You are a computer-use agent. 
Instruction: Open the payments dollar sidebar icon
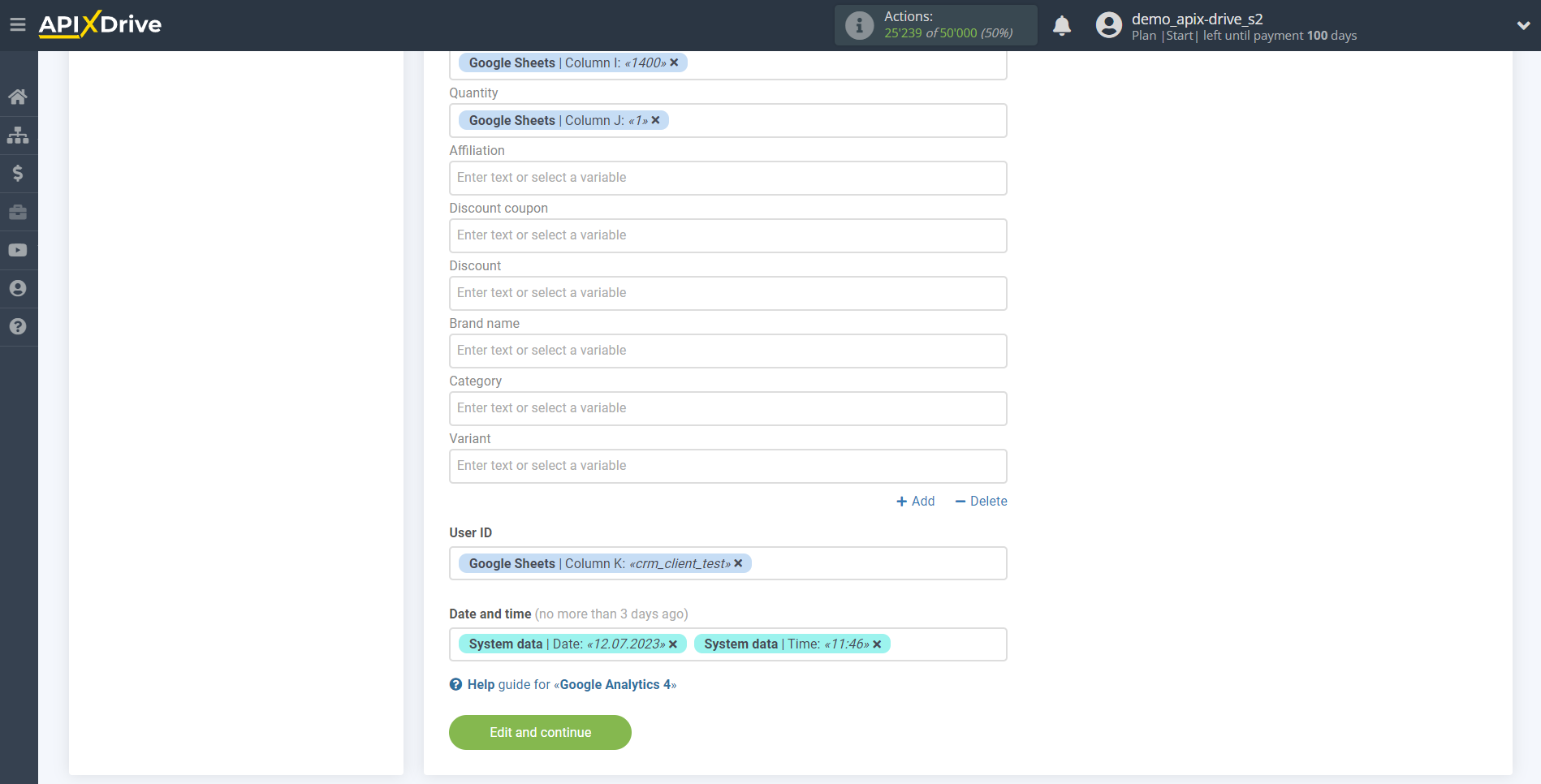[18, 173]
